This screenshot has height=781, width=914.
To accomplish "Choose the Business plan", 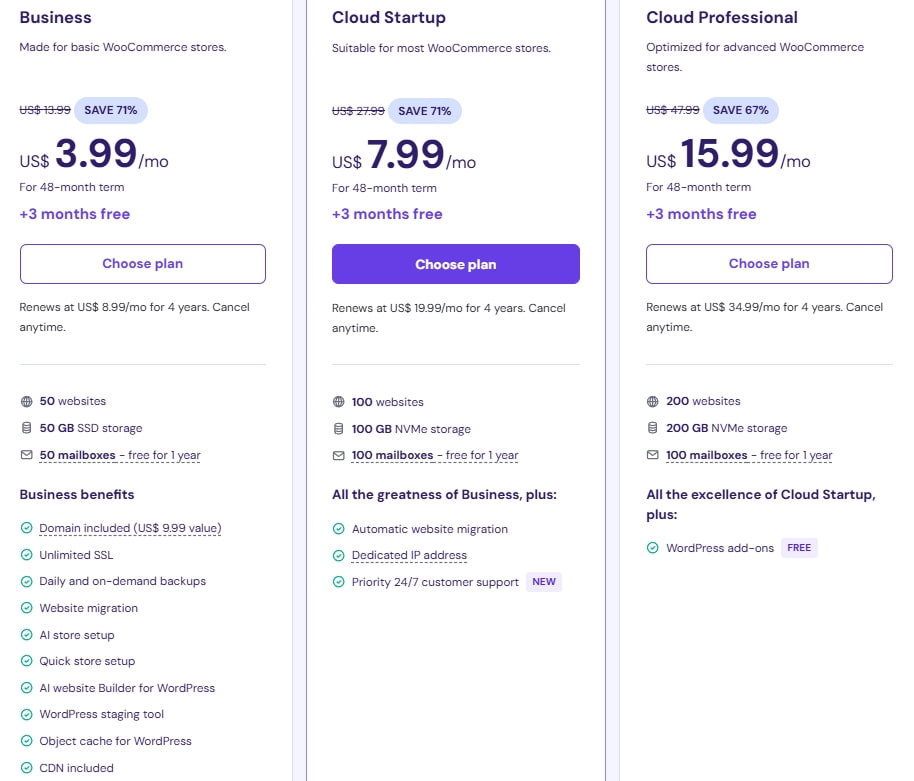I will [x=142, y=264].
